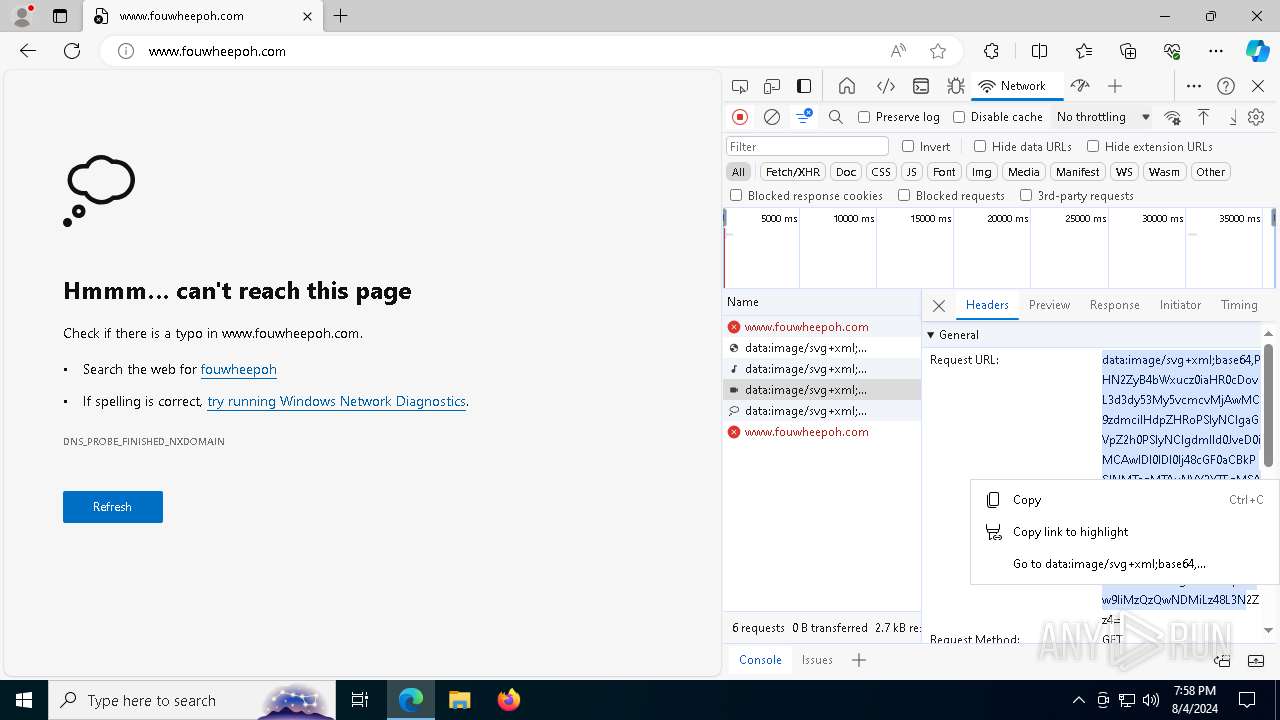This screenshot has height=720, width=1280.
Task: Filter requests by Fetch/XHR type
Action: 793,172
